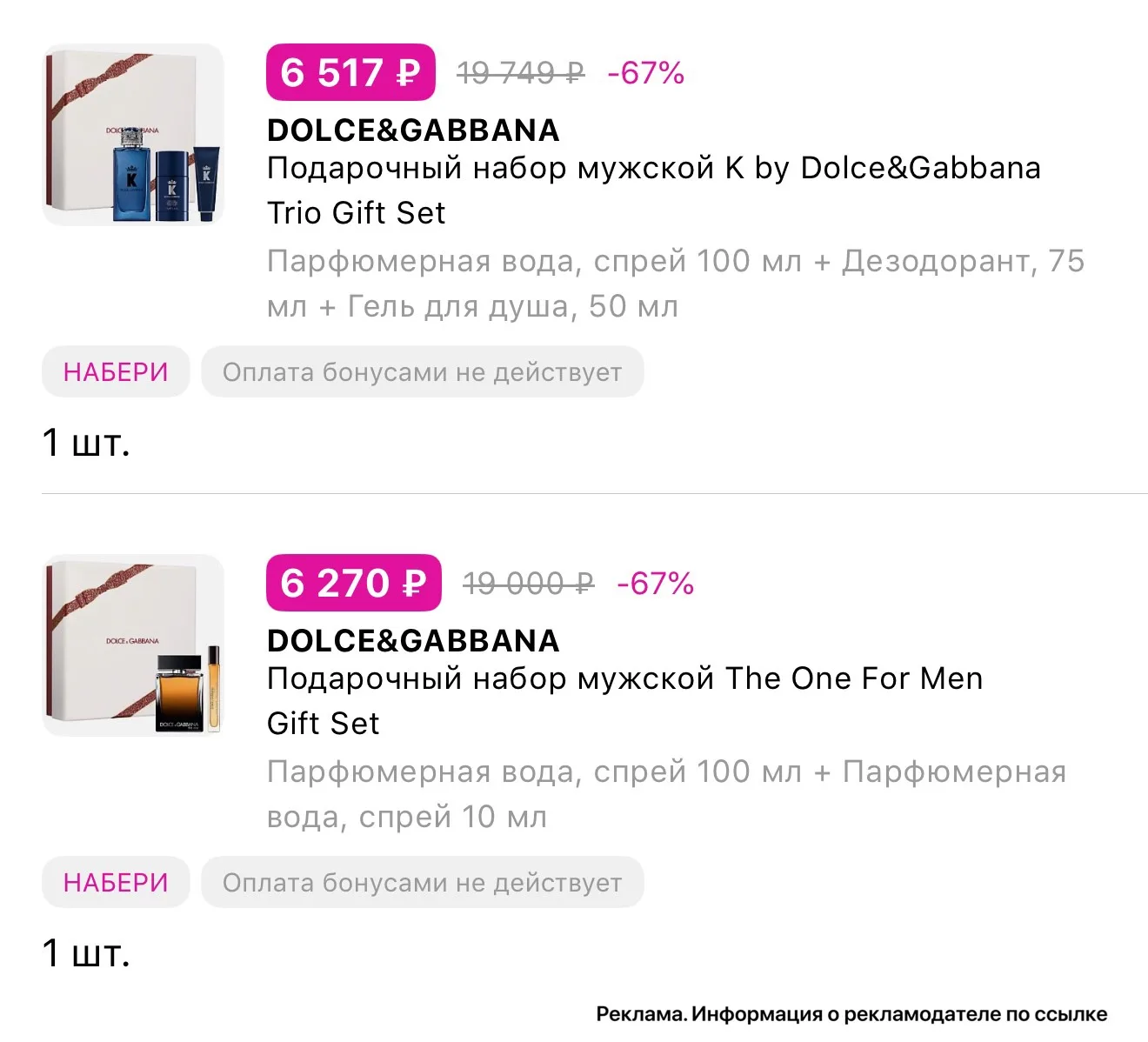
Task: Tap the НАБЕРИ tag on The One gift set
Action: pos(116,883)
